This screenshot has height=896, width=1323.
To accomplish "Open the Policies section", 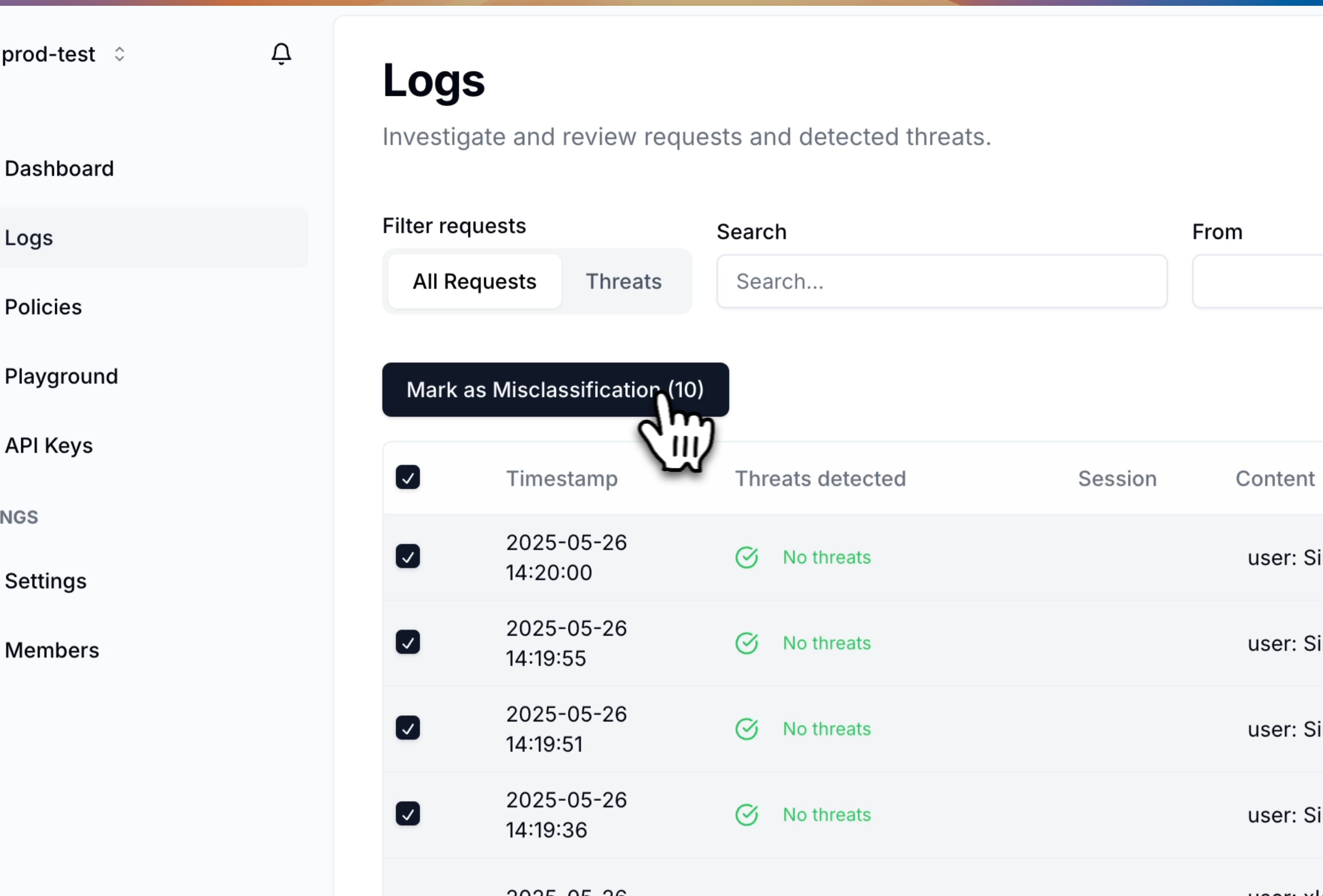I will tap(43, 307).
